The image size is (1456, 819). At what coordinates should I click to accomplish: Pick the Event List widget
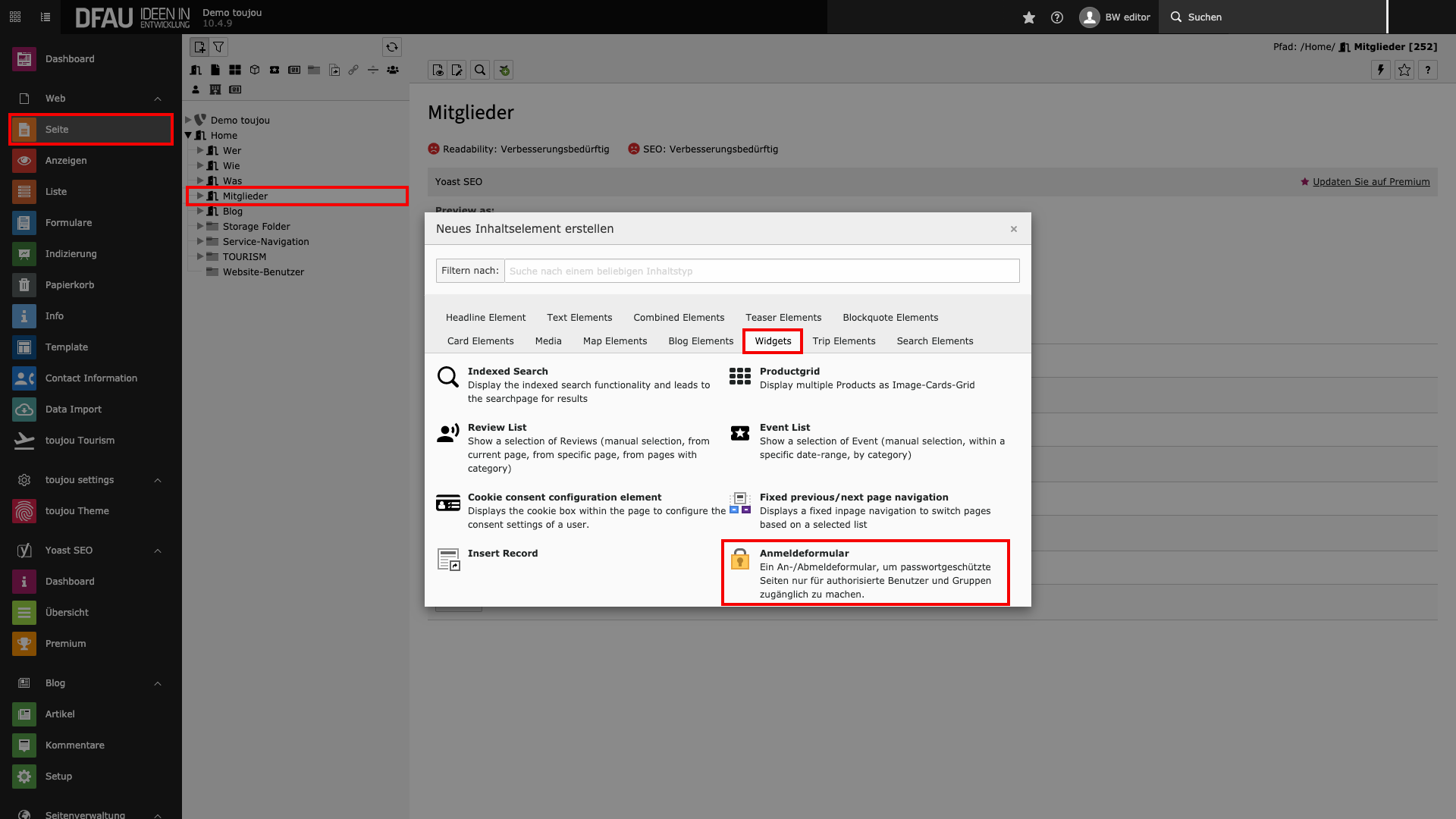784,428
